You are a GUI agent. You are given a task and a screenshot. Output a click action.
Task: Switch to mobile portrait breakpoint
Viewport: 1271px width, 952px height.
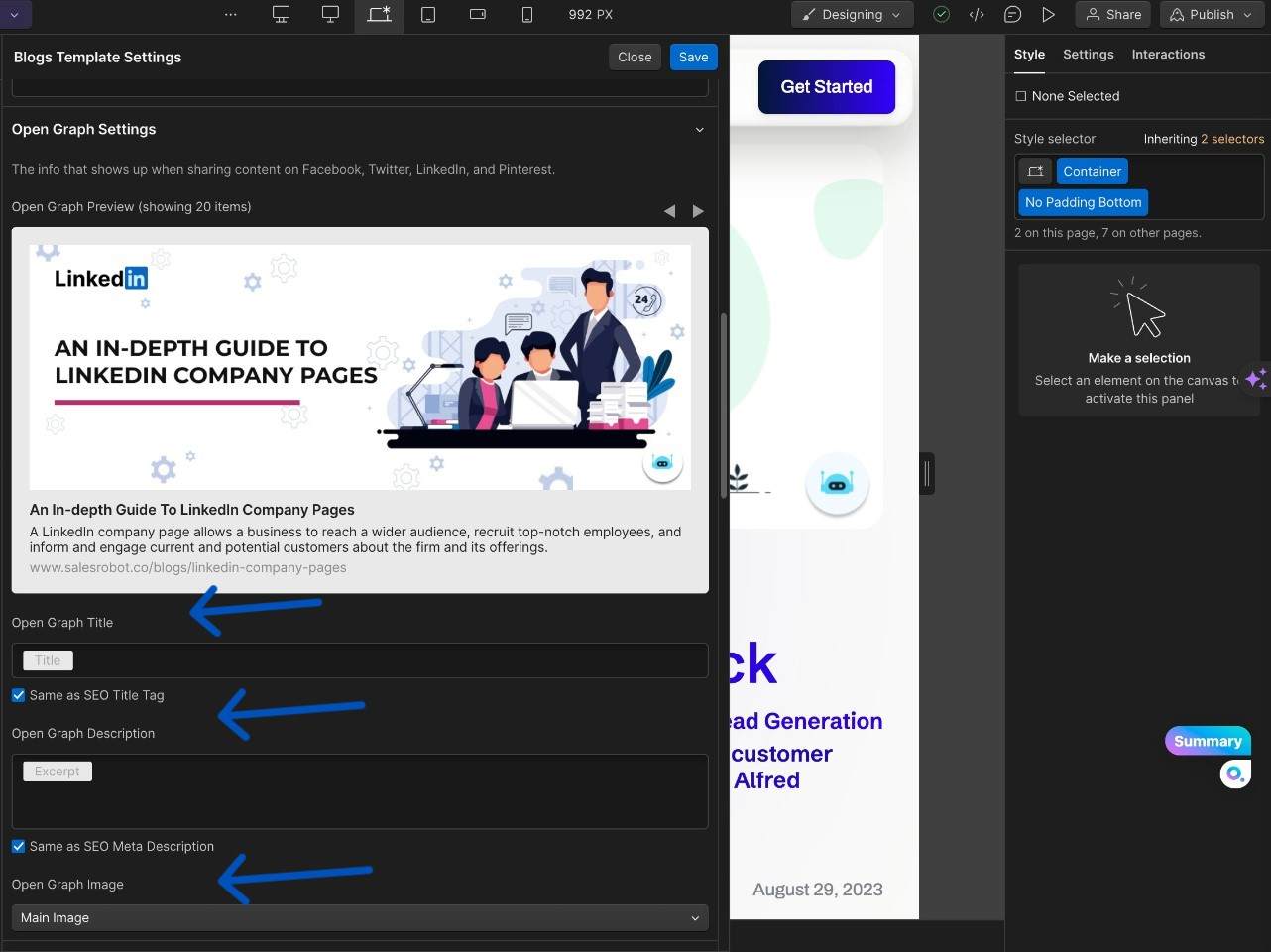pyautogui.click(x=526, y=14)
